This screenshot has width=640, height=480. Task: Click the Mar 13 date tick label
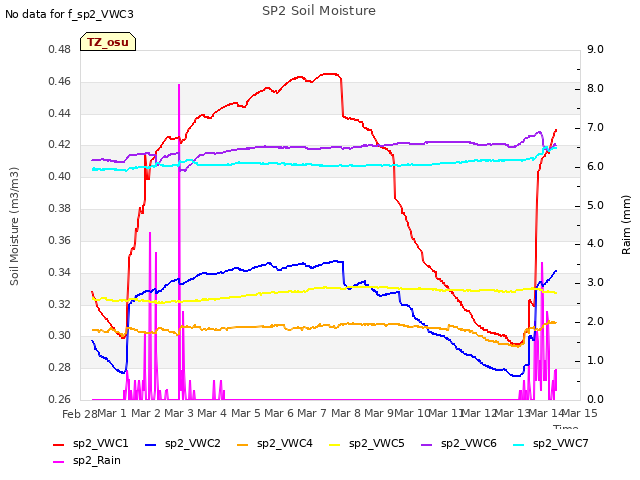513,413
